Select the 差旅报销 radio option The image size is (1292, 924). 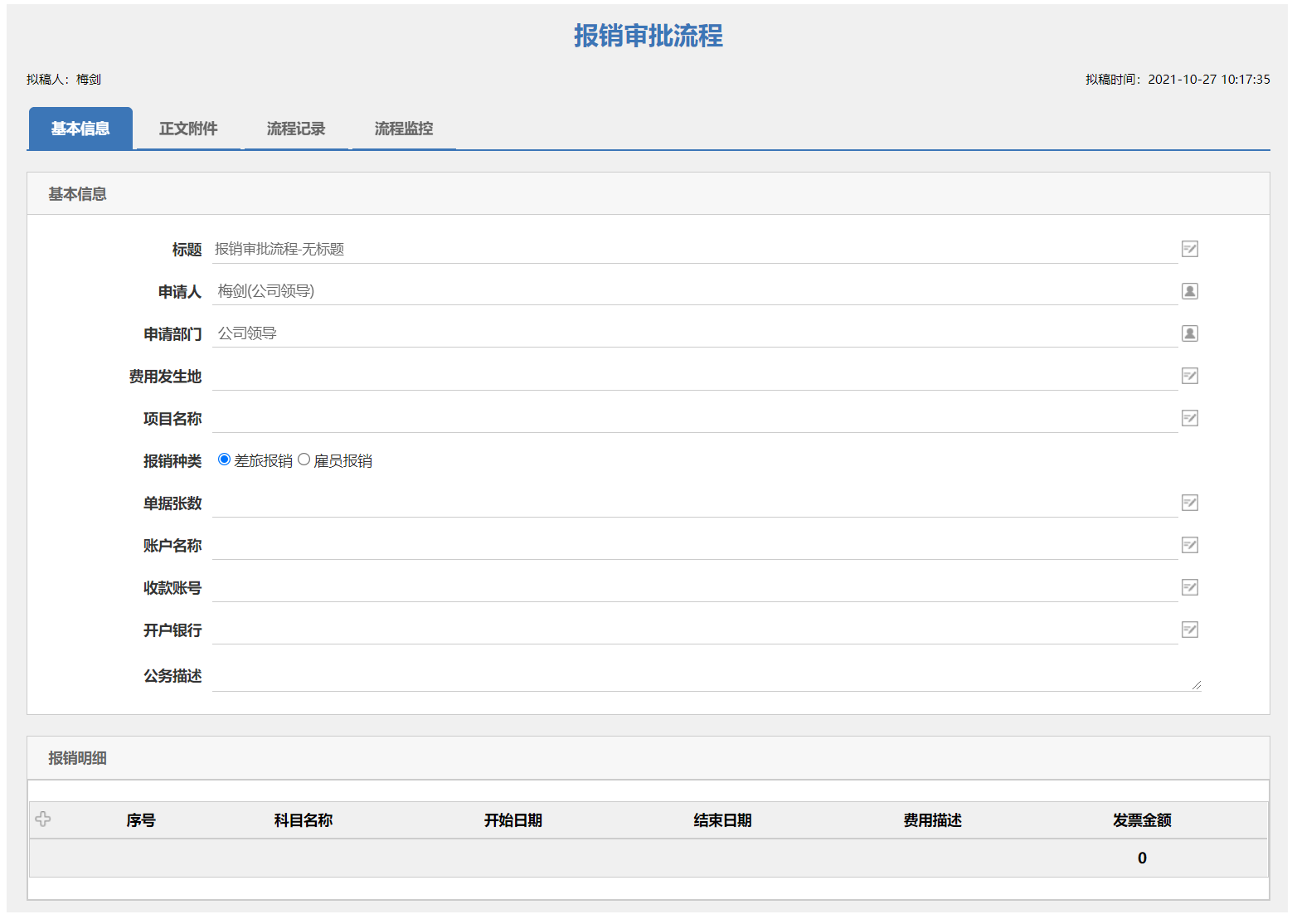[x=224, y=460]
